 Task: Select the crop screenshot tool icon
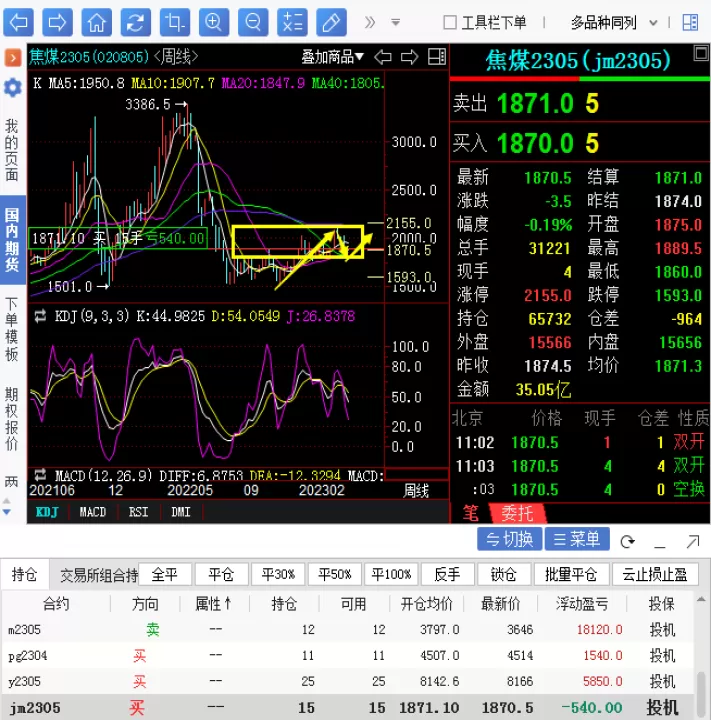175,22
